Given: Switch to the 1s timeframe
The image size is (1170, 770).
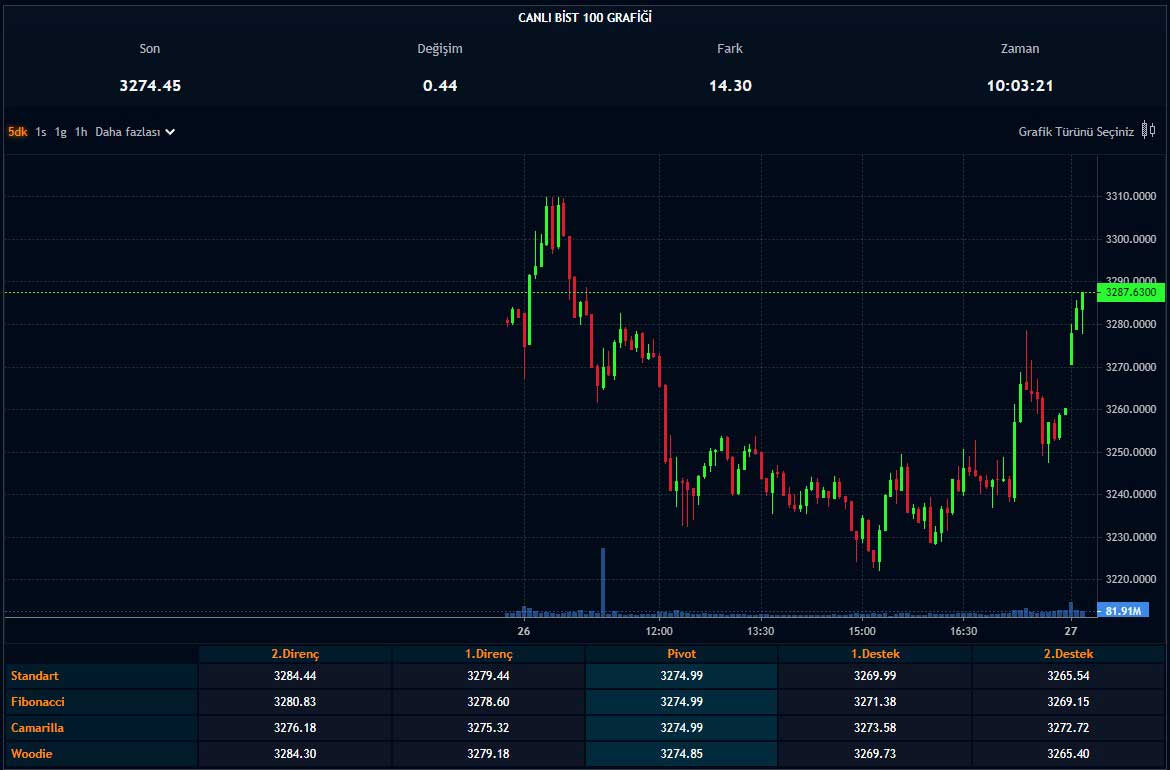Looking at the screenshot, I should point(41,132).
